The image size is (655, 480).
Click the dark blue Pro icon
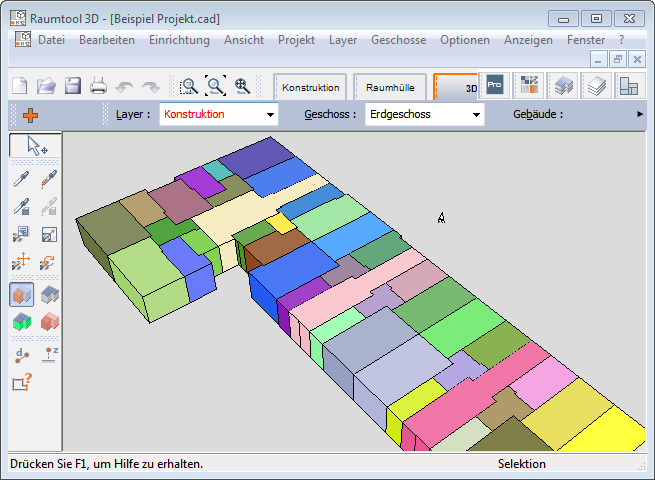(x=494, y=85)
